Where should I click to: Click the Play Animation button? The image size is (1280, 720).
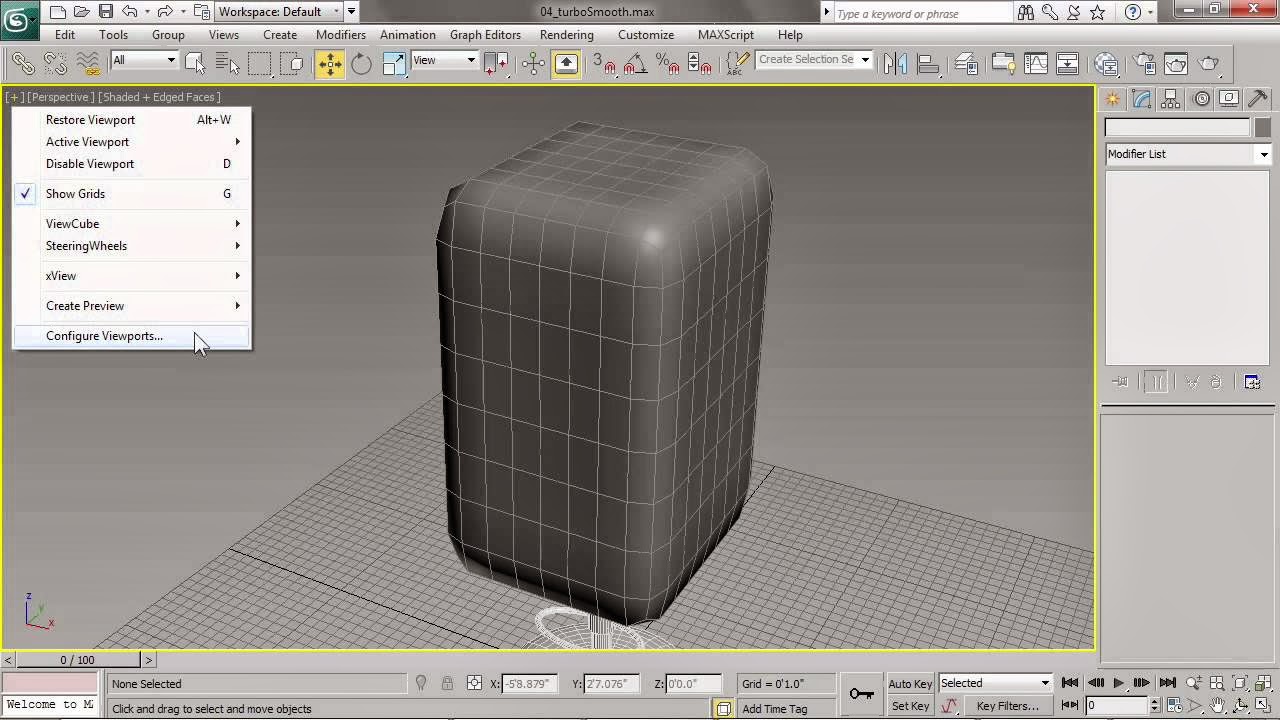(1118, 683)
